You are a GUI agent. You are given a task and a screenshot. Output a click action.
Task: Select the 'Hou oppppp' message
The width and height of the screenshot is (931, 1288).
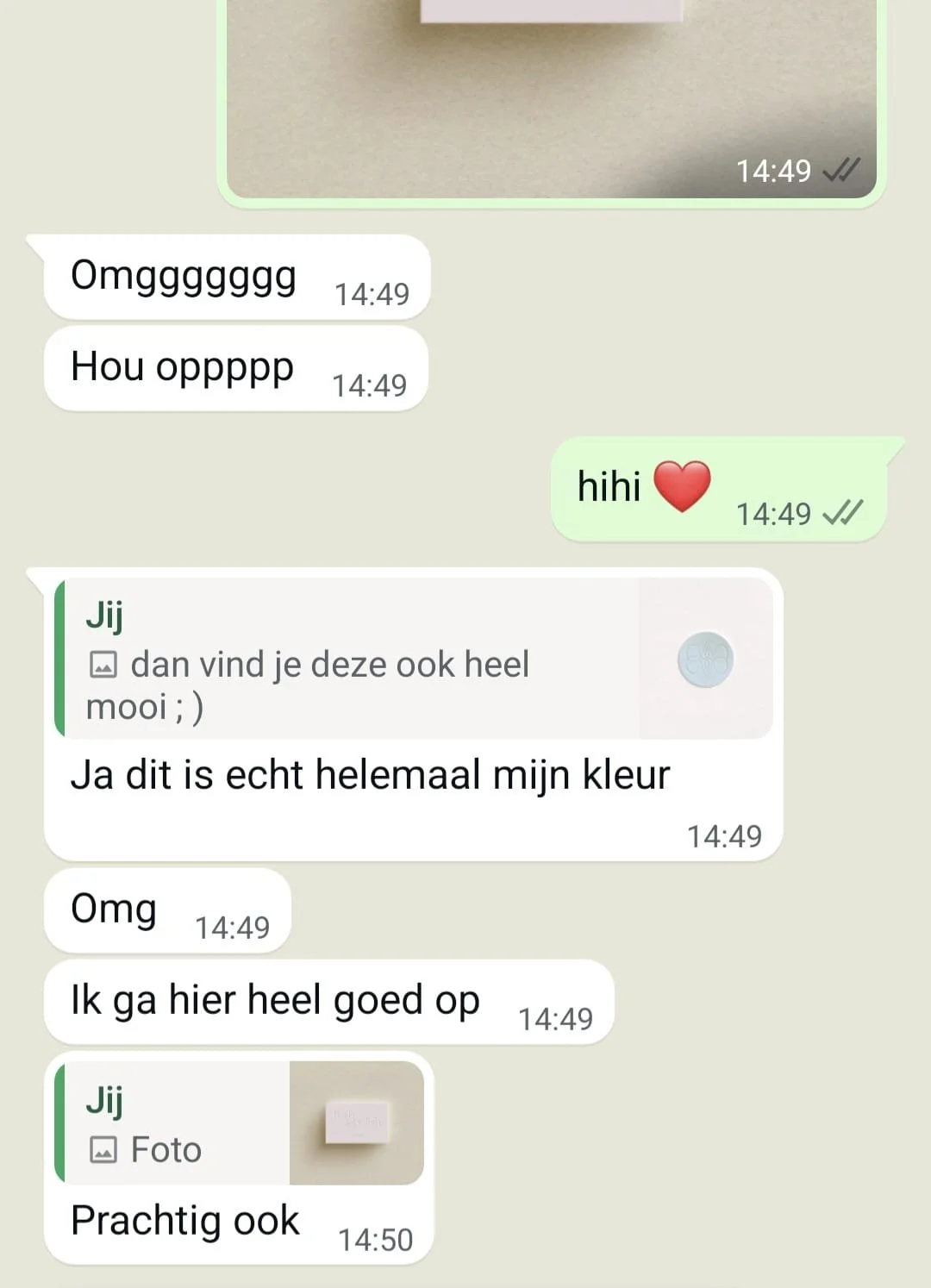tap(235, 369)
